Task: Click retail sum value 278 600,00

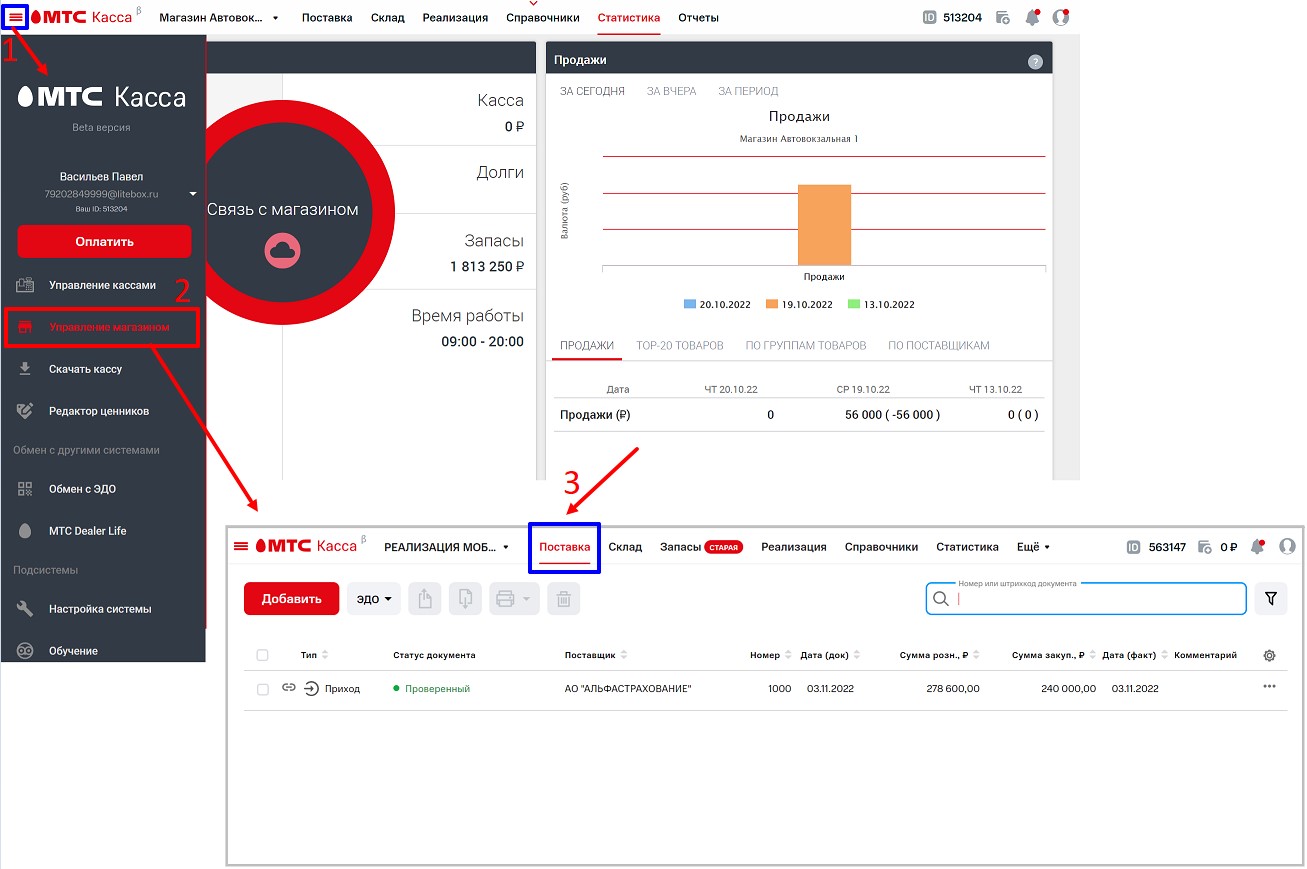Action: click(953, 689)
